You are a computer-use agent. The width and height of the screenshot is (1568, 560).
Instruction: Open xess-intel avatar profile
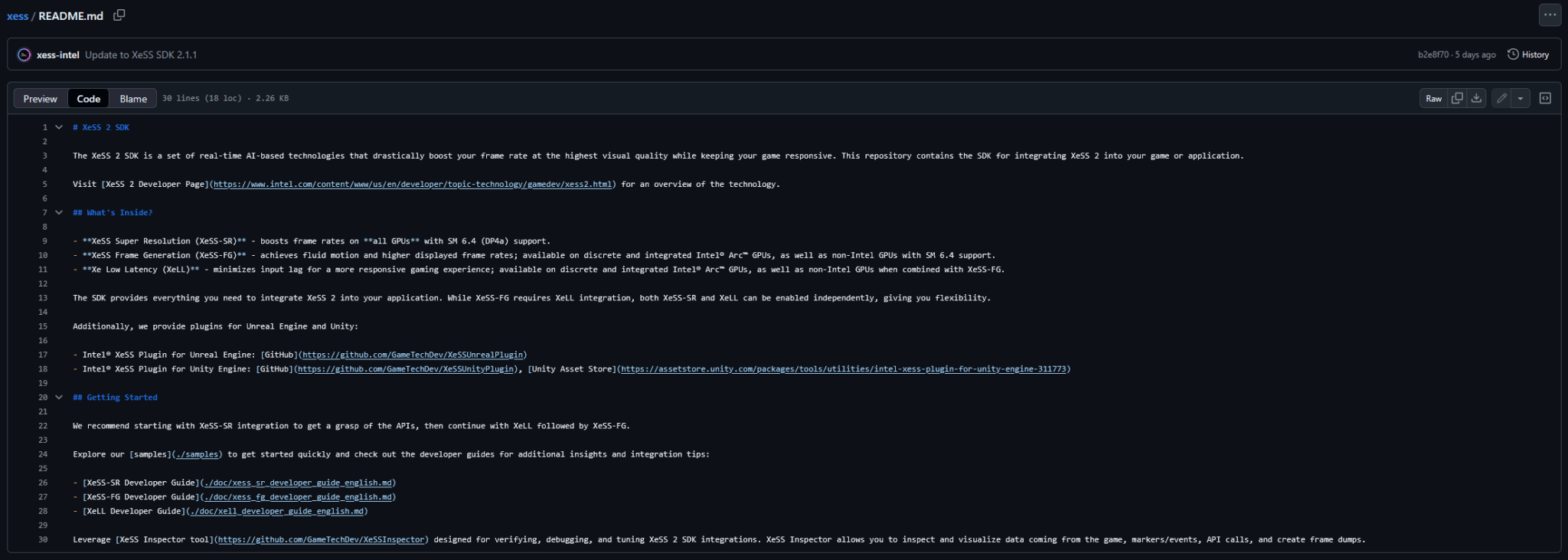24,54
